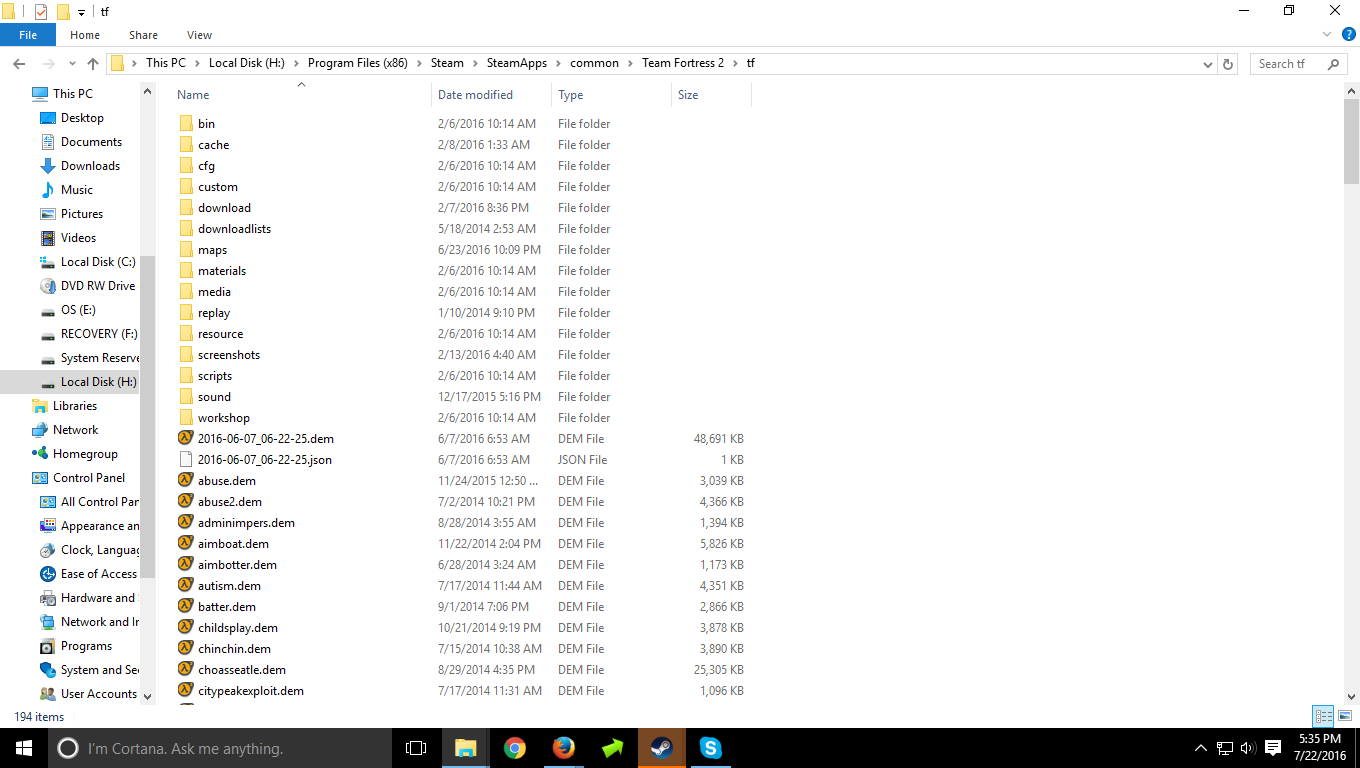
Task: Open the Home ribbon tab
Action: pos(85,35)
